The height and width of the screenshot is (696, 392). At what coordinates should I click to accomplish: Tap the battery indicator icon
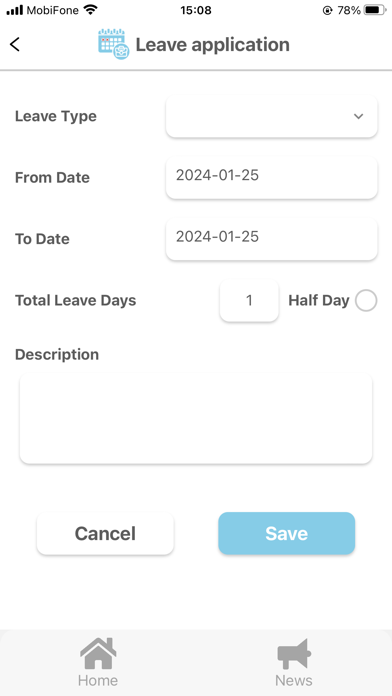tap(375, 10)
